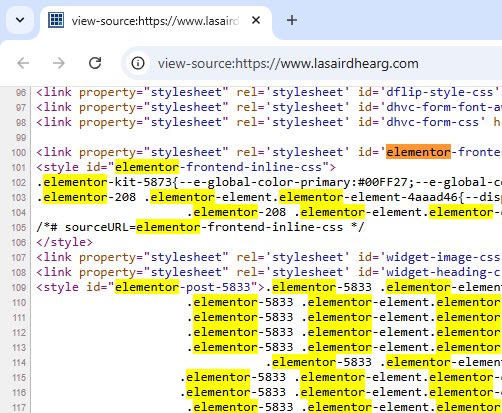
Task: Click 'dhvc-form-font-a' id on line 97
Action: point(443,107)
